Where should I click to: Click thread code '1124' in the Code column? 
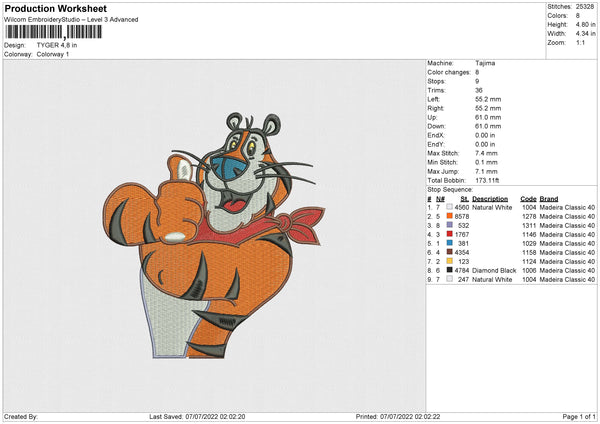pyautogui.click(x=529, y=261)
